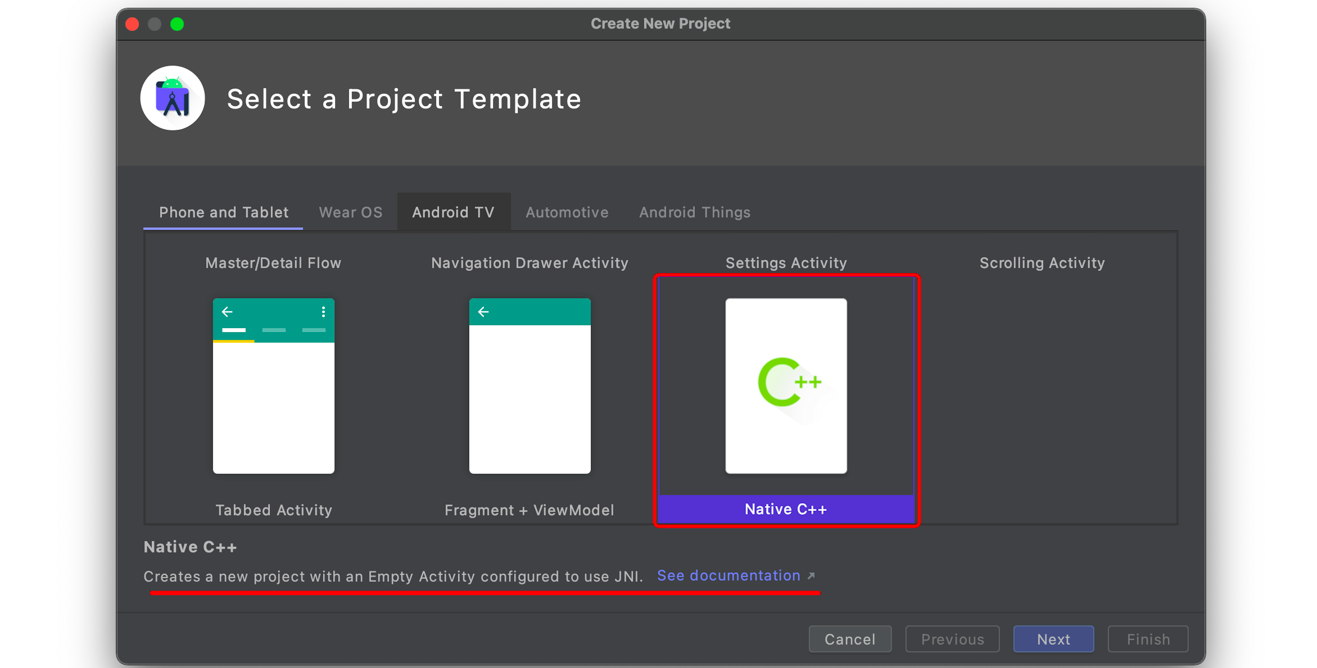Click the Android Studio logo icon
The width and height of the screenshot is (1317, 668).
tap(173, 98)
